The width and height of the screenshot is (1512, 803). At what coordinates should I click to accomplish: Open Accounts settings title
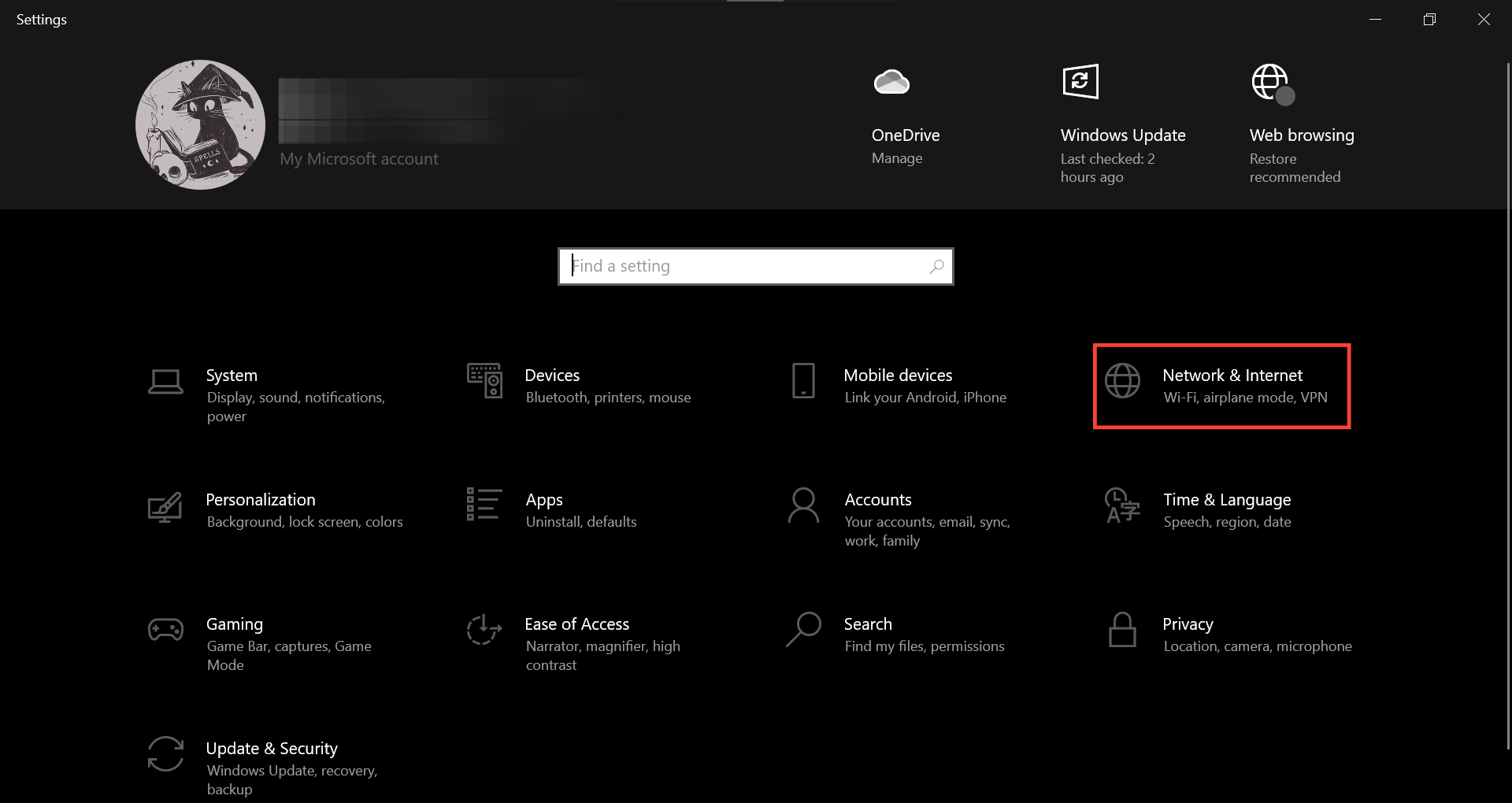click(878, 500)
